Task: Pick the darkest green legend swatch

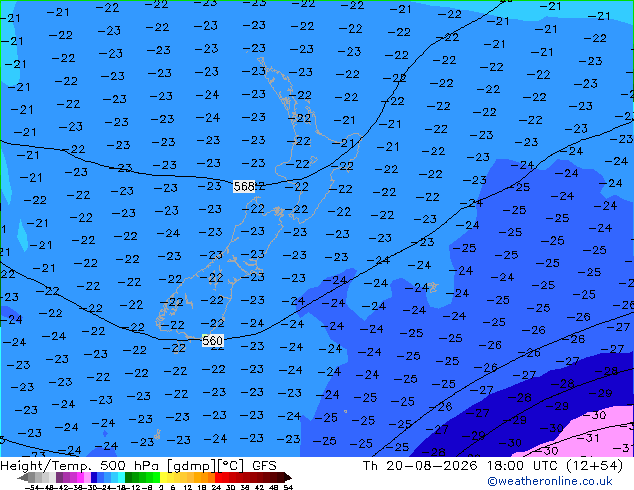Action: [x=128, y=477]
